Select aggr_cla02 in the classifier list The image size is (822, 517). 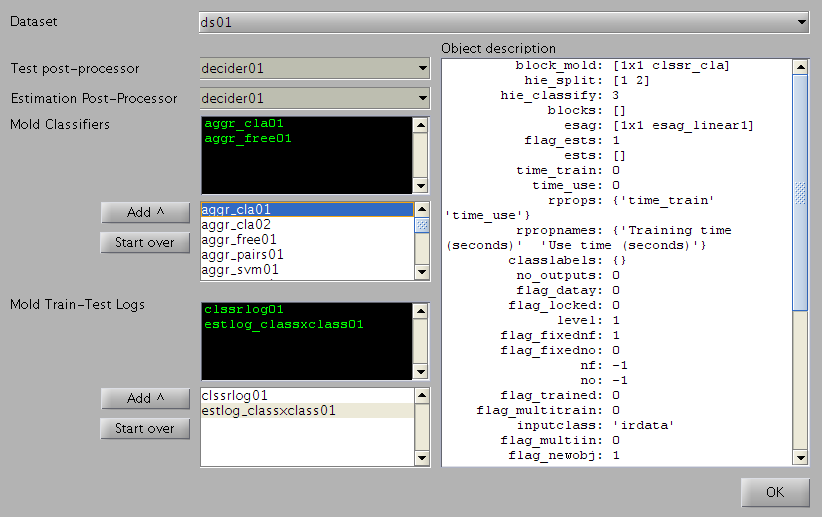[x=307, y=225]
